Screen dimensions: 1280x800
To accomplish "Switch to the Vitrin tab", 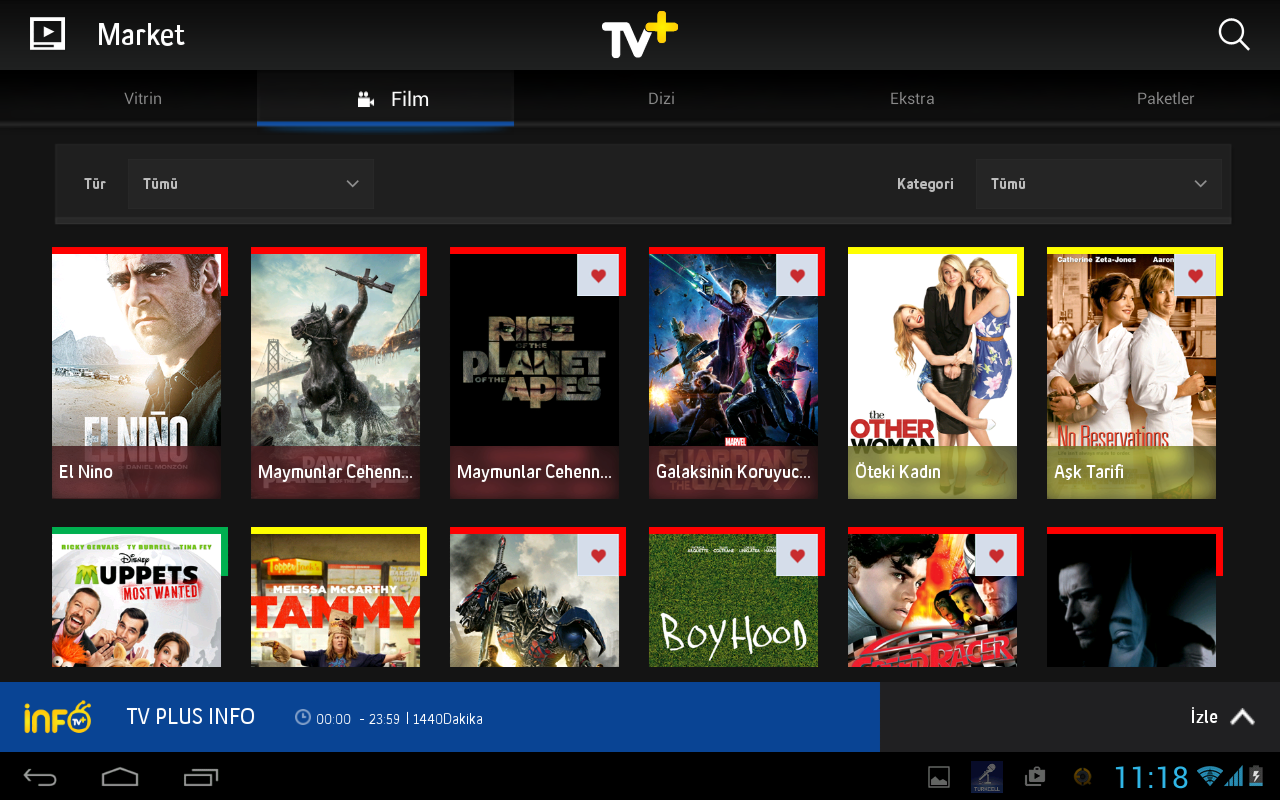I will (x=143, y=98).
